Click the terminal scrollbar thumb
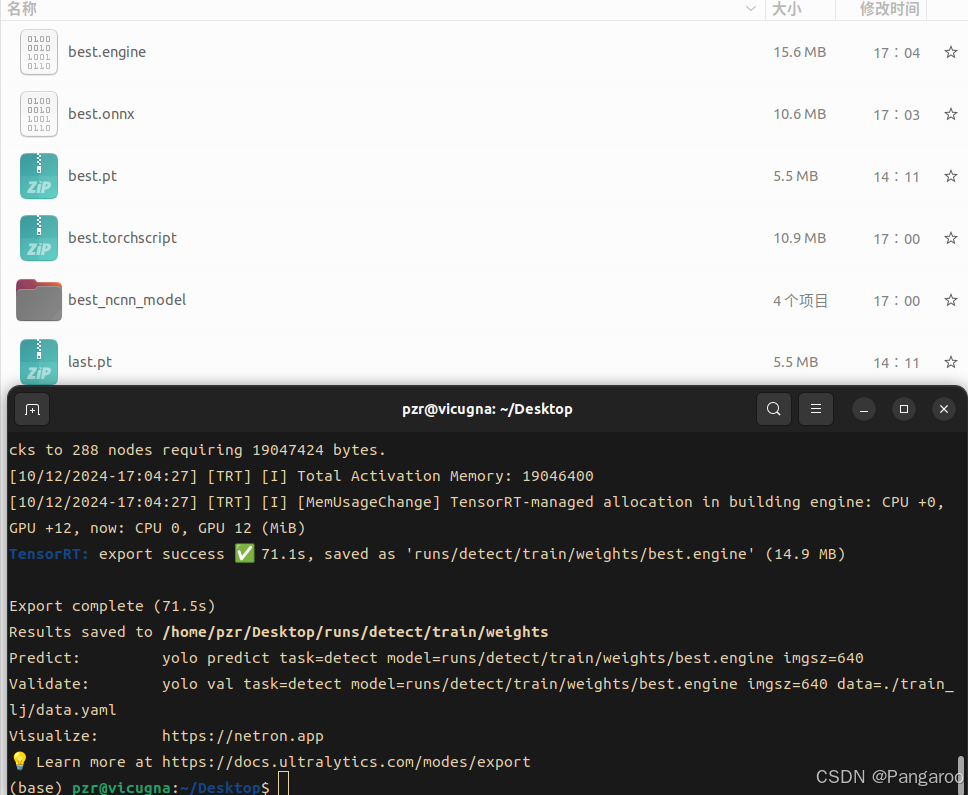Screen dimensions: 968x795 [961, 773]
